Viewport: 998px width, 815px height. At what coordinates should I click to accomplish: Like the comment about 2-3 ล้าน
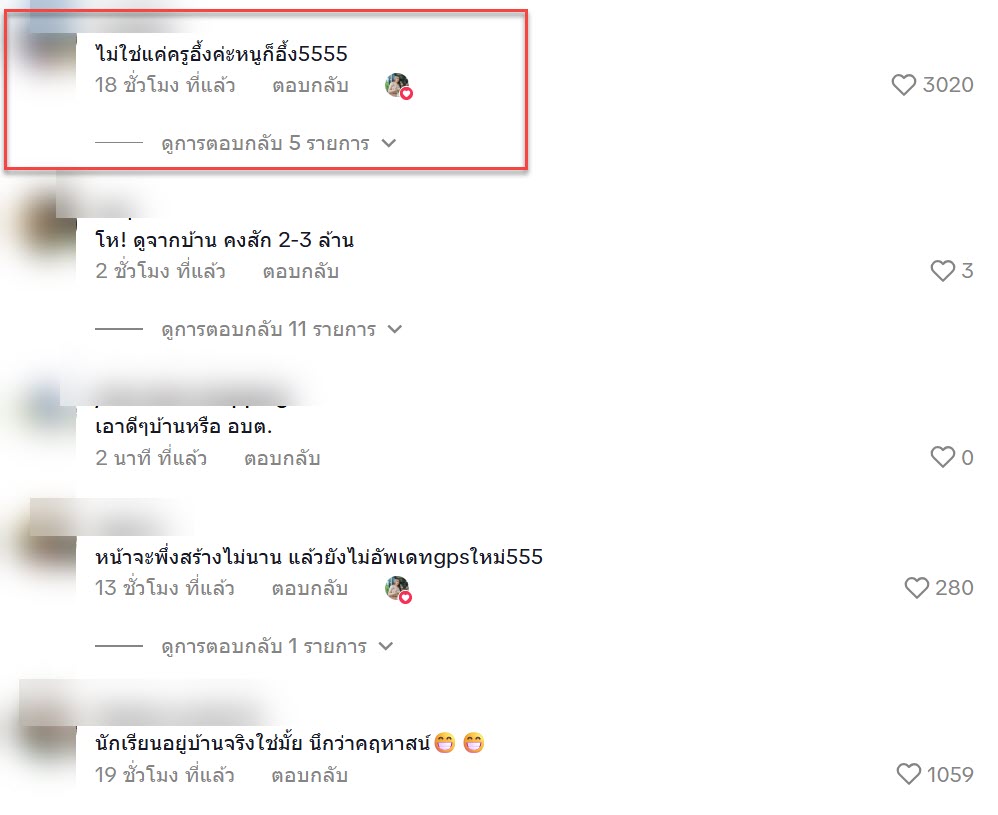coord(943,271)
